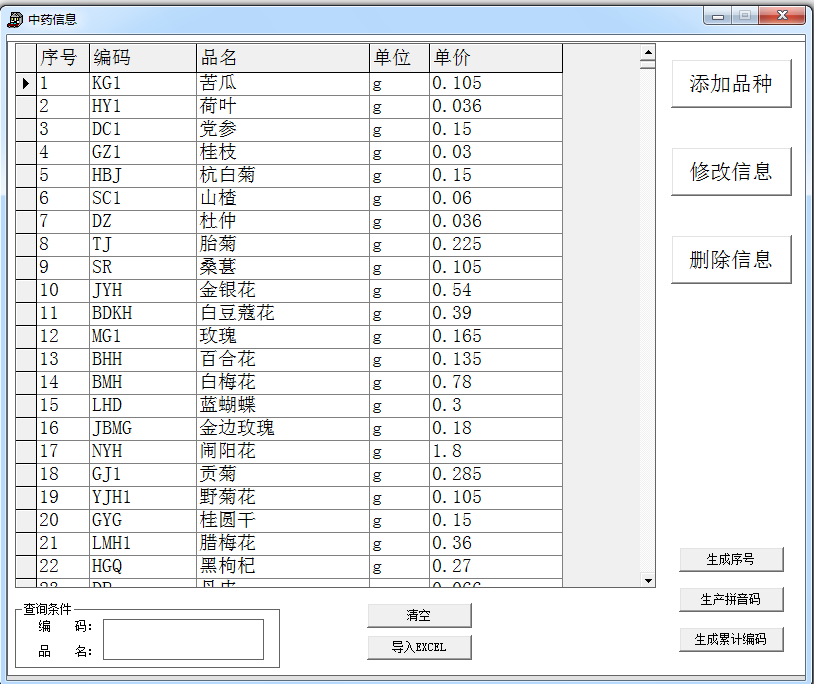Click the 单价 column header
This screenshot has width=814, height=684.
pos(495,58)
